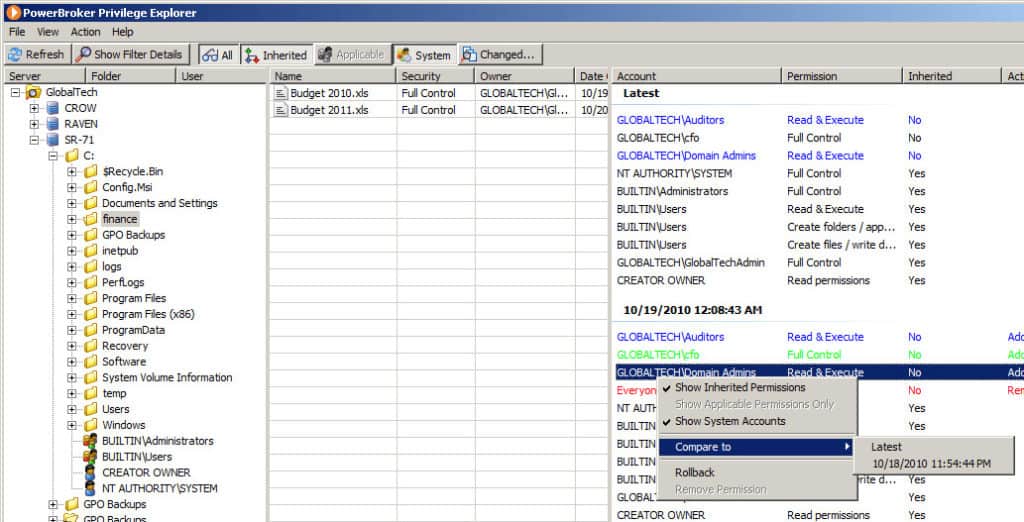This screenshot has width=1024, height=522.
Task: Click the Config.Msi folder icon
Action: tap(91, 187)
